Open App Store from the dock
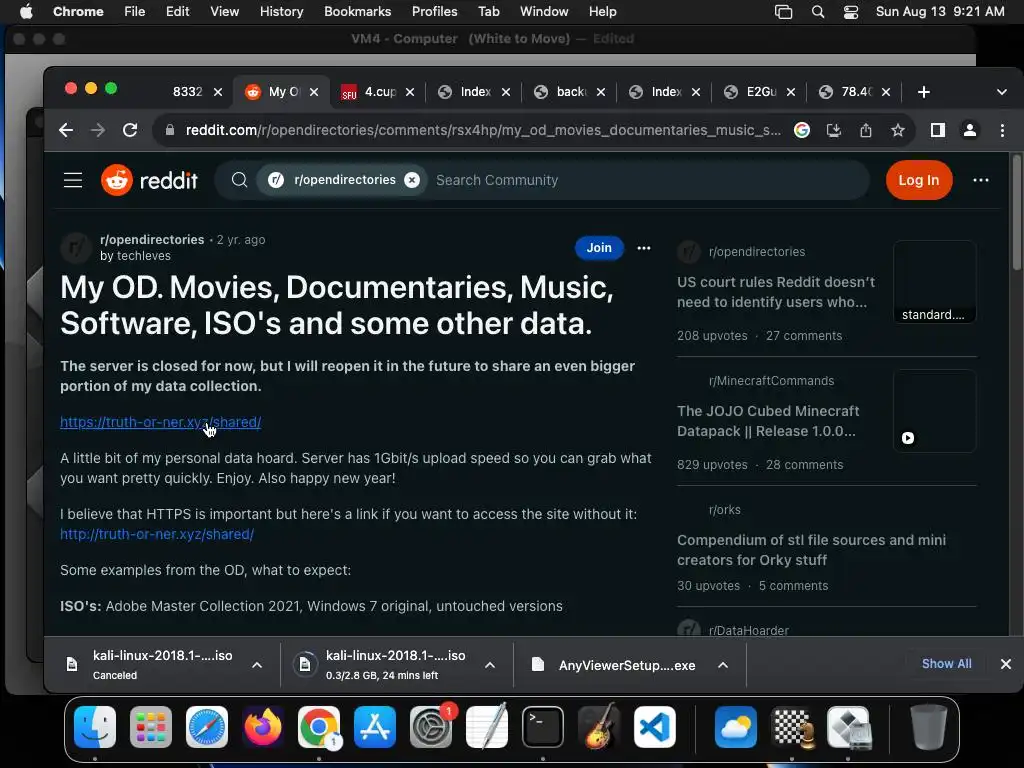Viewport: 1024px width, 768px height. click(375, 727)
